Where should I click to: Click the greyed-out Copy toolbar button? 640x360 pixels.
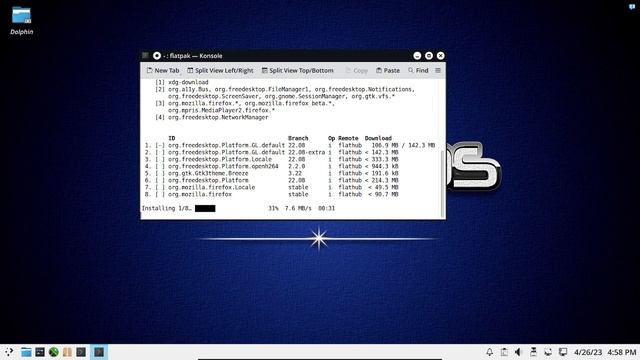click(356, 71)
